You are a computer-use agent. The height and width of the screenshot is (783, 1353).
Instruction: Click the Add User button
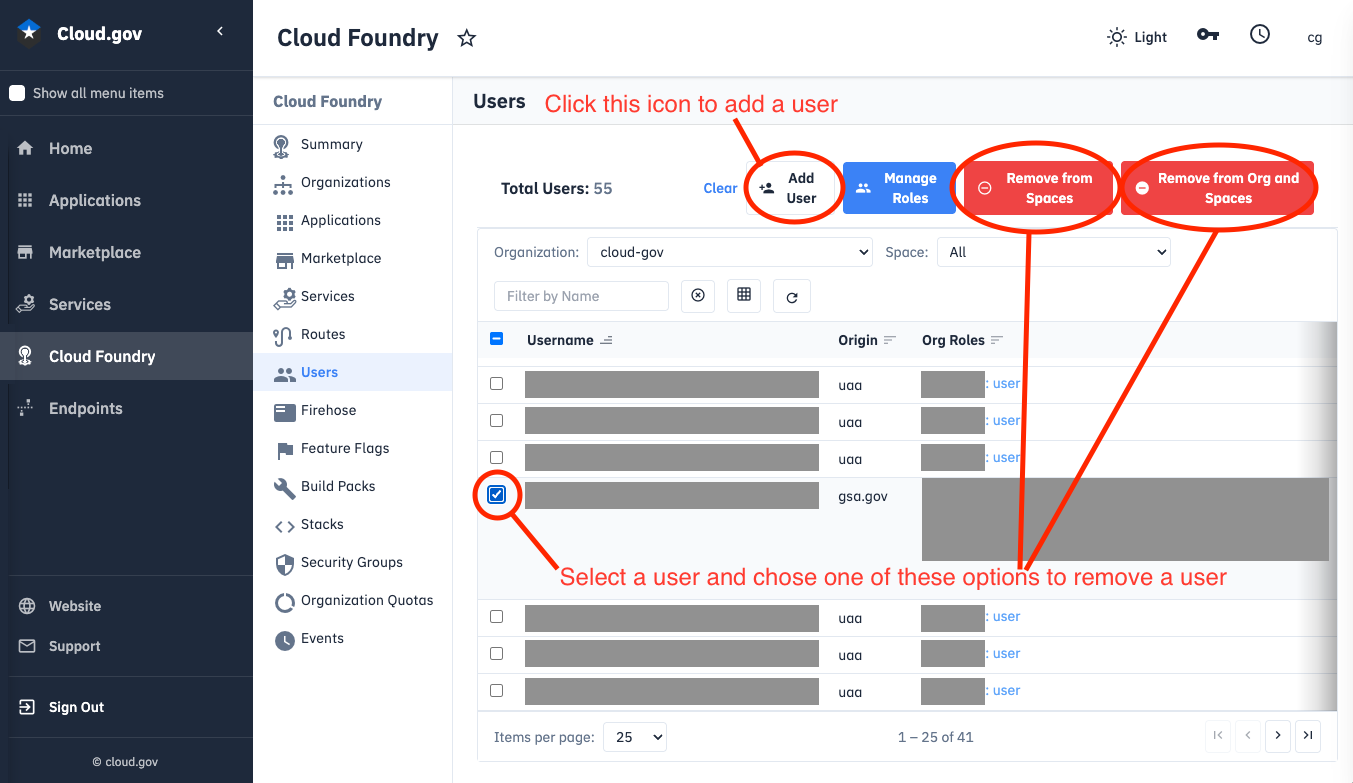pos(790,188)
